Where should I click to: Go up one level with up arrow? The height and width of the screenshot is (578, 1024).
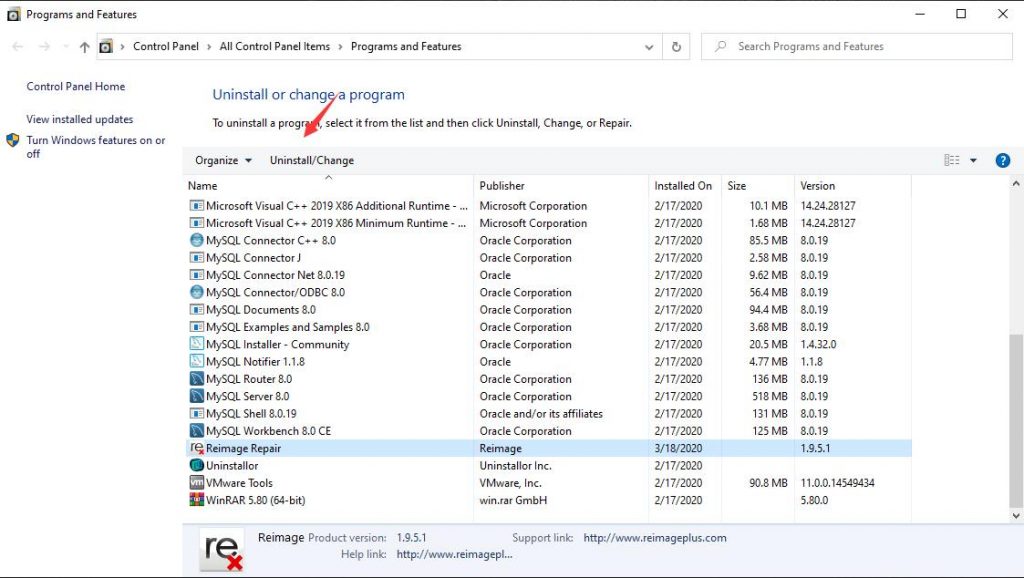pos(84,47)
